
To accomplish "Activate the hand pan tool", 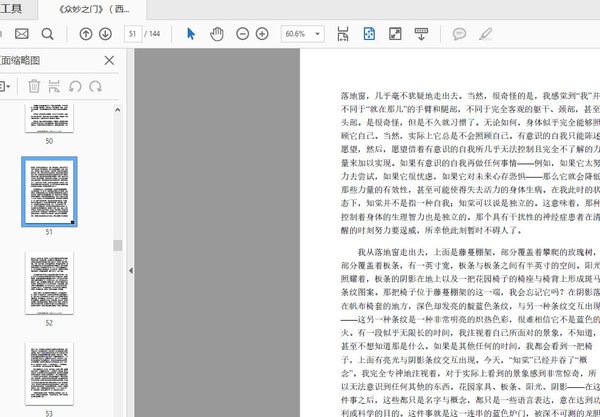I will point(218,34).
